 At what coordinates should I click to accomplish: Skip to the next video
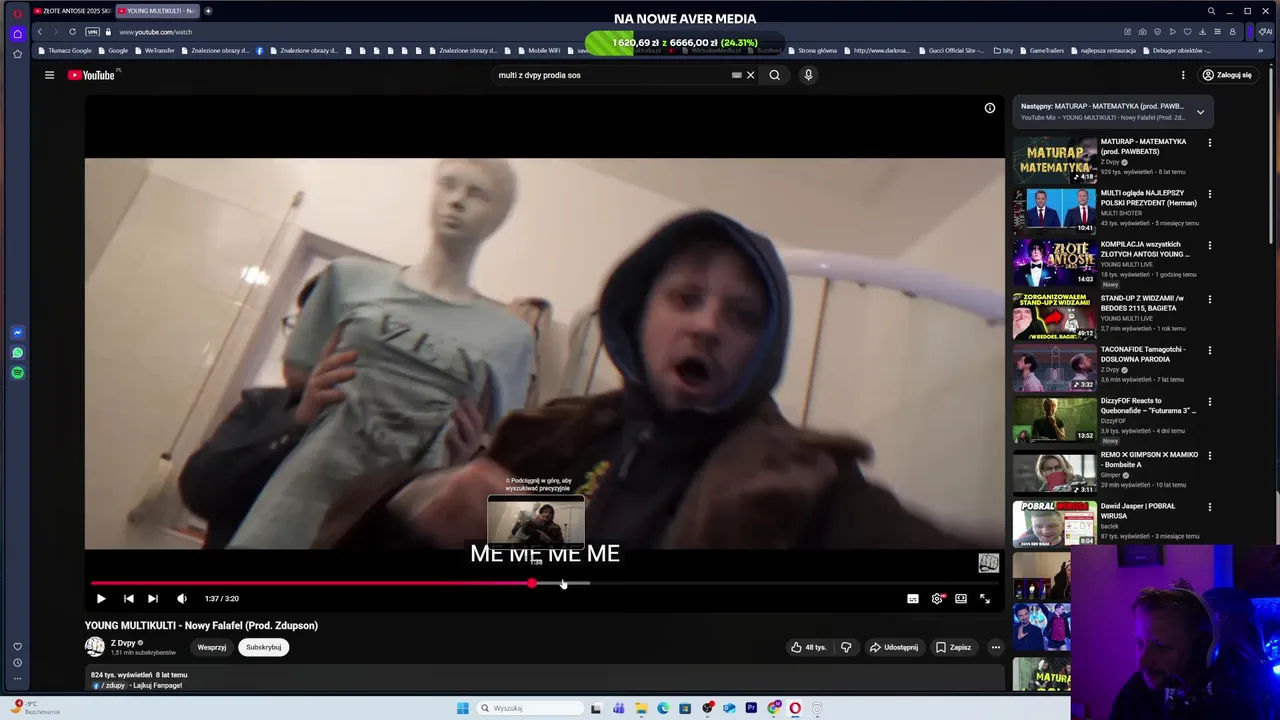(153, 598)
